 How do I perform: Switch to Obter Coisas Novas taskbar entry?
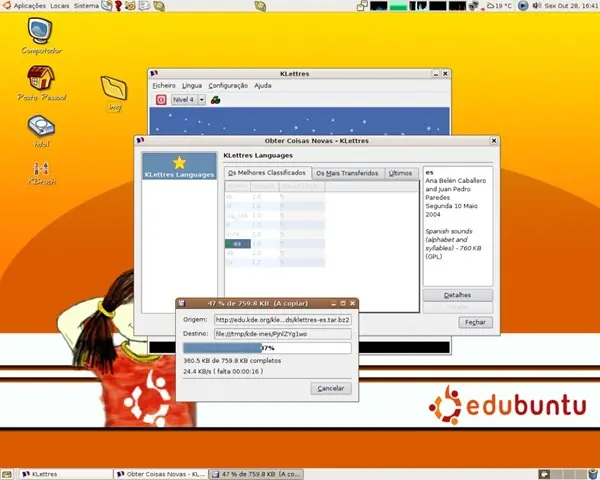[x=161, y=474]
